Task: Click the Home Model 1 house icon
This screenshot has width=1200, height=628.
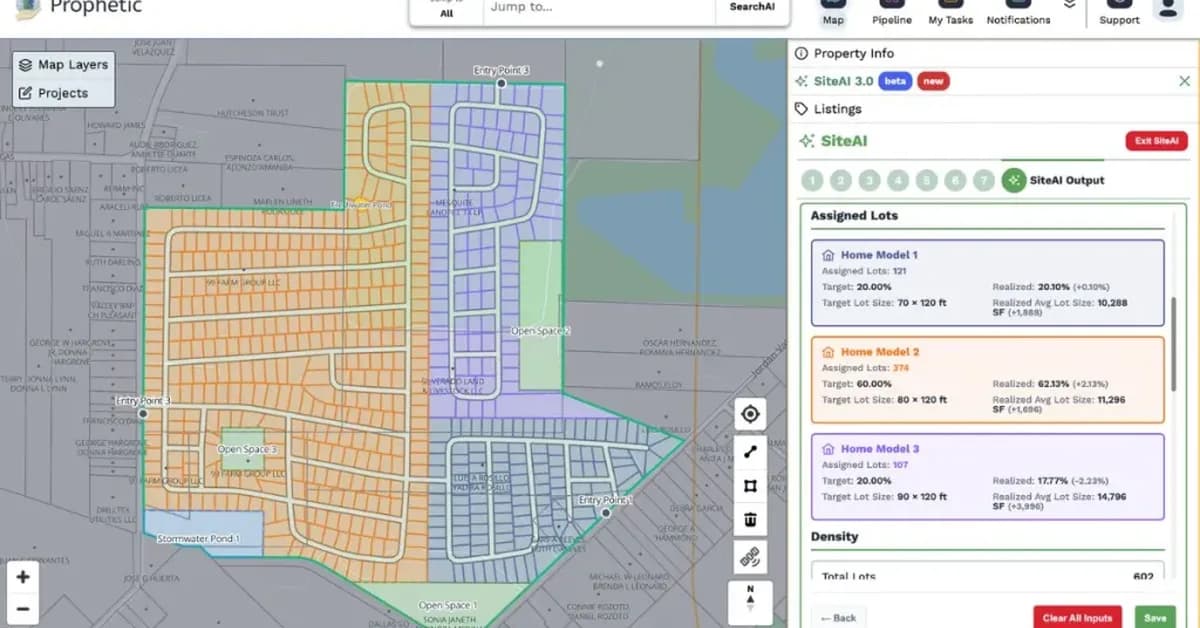Action: point(828,255)
